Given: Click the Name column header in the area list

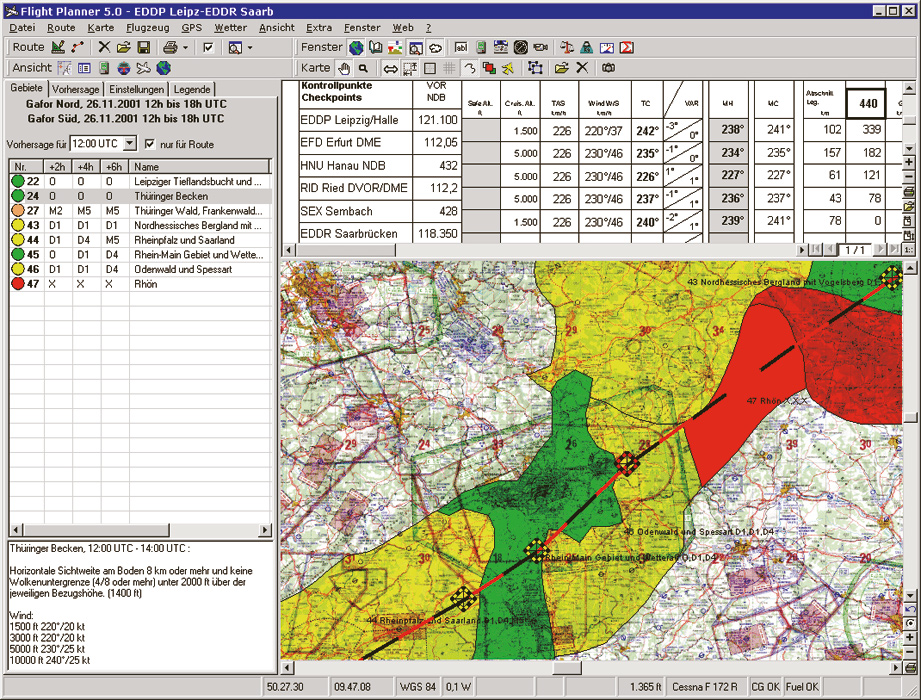Looking at the screenshot, I should [x=200, y=167].
